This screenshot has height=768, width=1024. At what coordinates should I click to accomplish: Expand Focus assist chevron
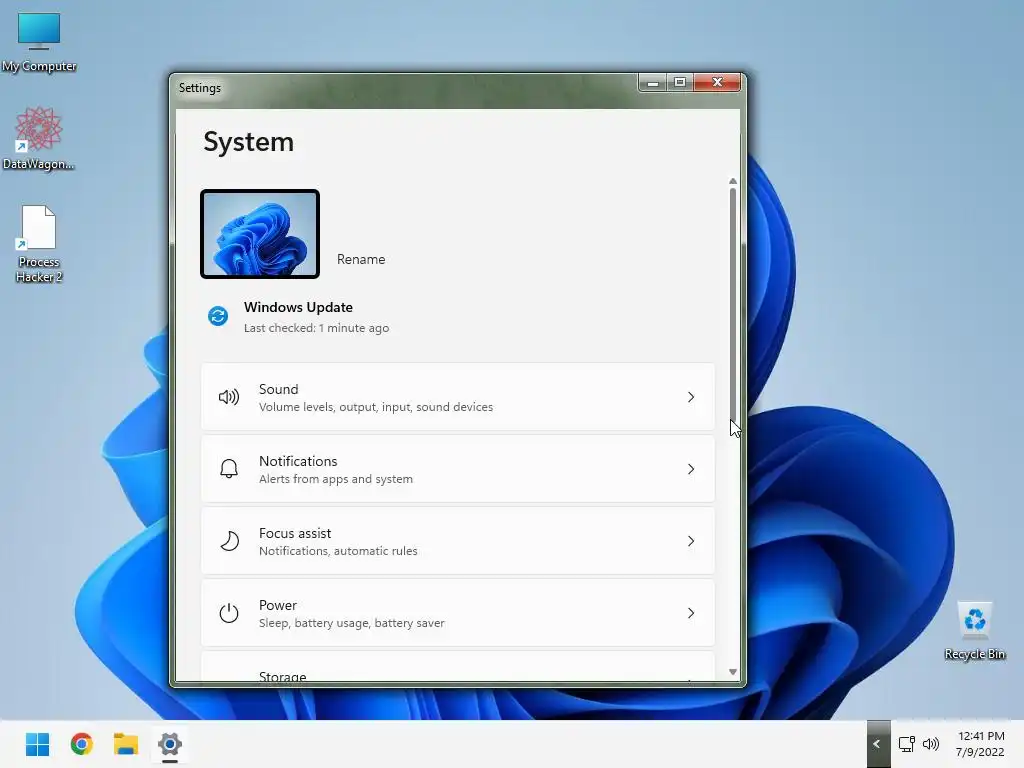pos(691,541)
